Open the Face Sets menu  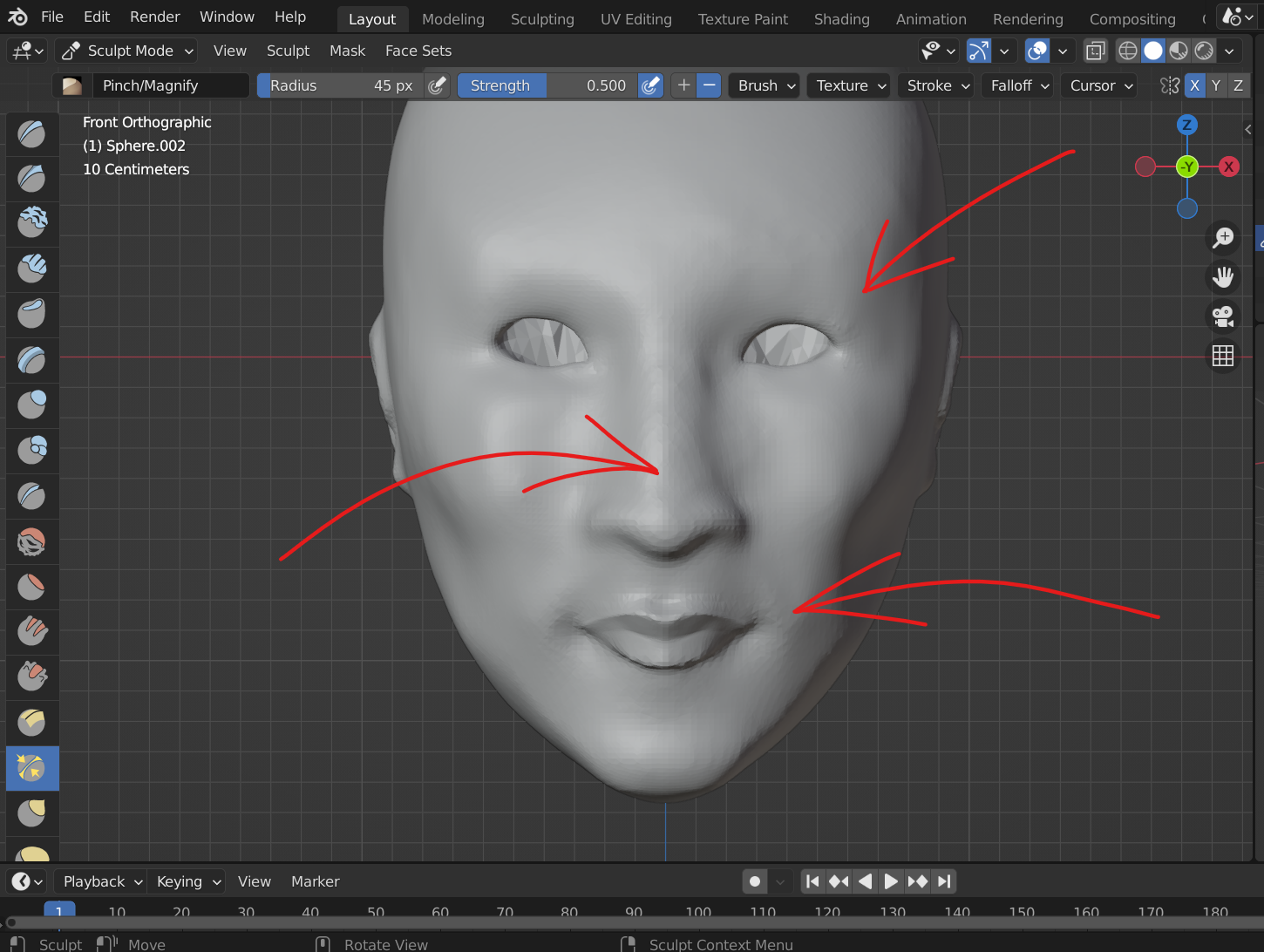coord(418,51)
